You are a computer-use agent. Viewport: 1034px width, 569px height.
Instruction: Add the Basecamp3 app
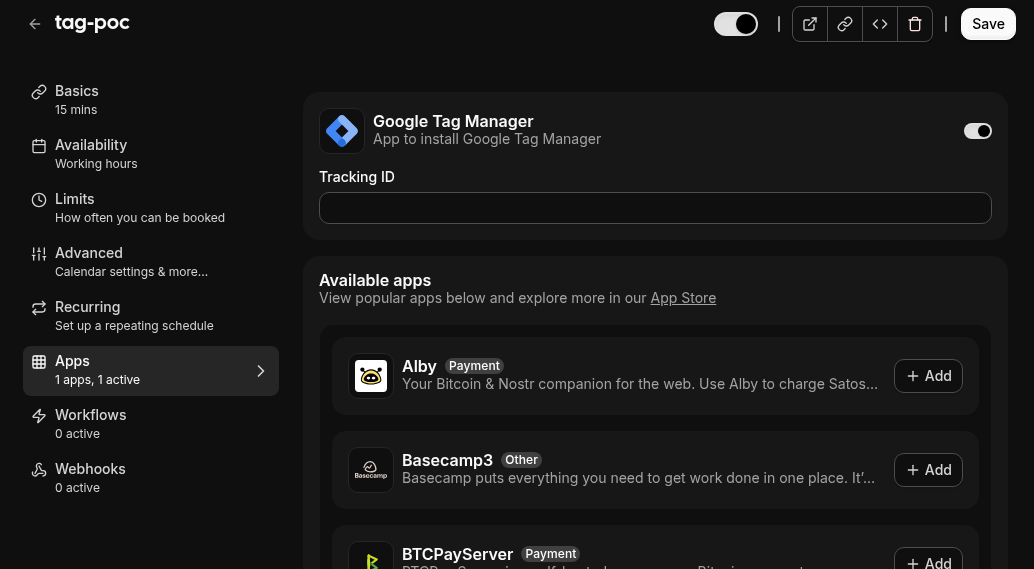pyautogui.click(x=928, y=470)
